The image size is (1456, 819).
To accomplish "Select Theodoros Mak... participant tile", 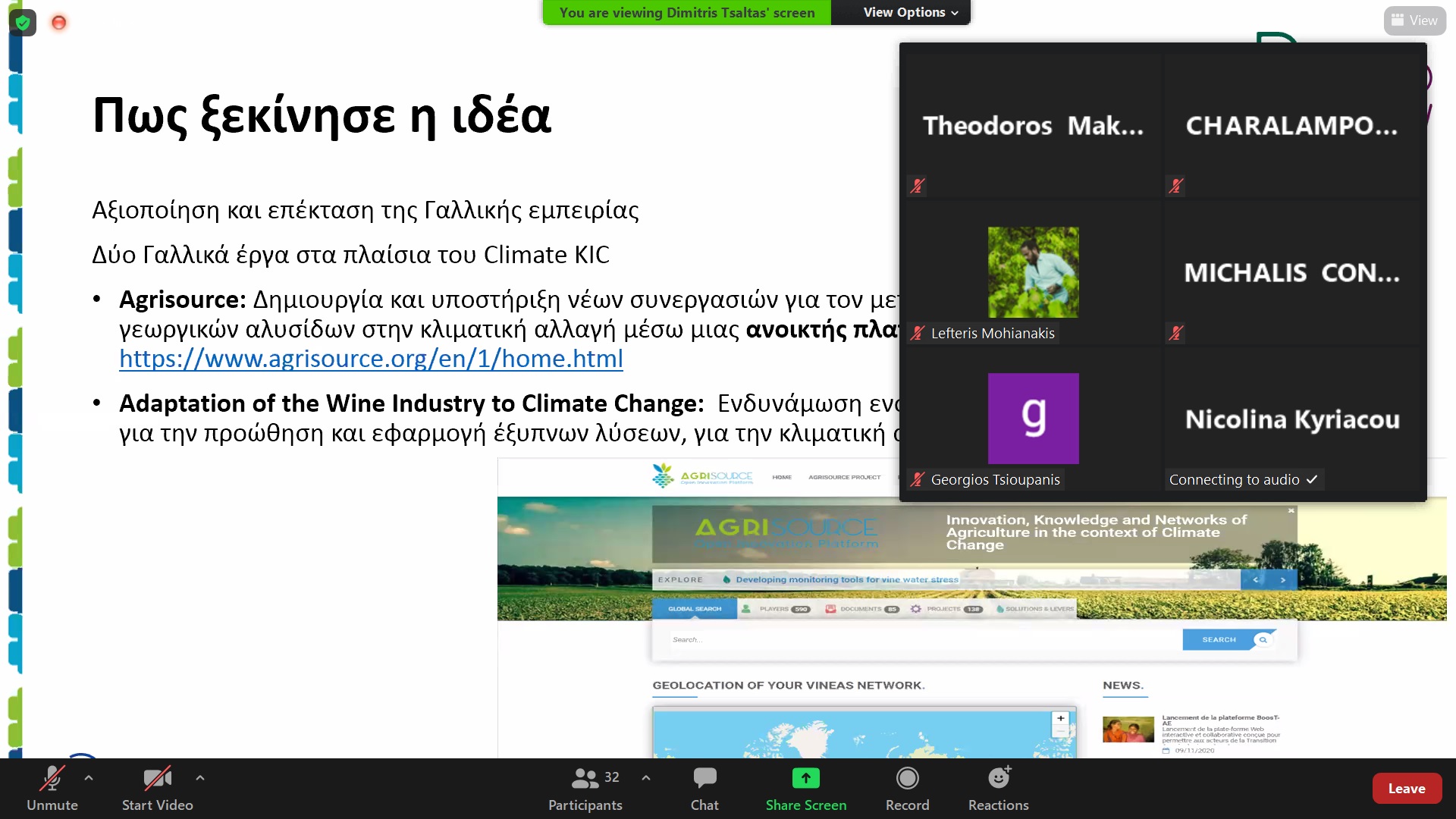I will 1033,125.
